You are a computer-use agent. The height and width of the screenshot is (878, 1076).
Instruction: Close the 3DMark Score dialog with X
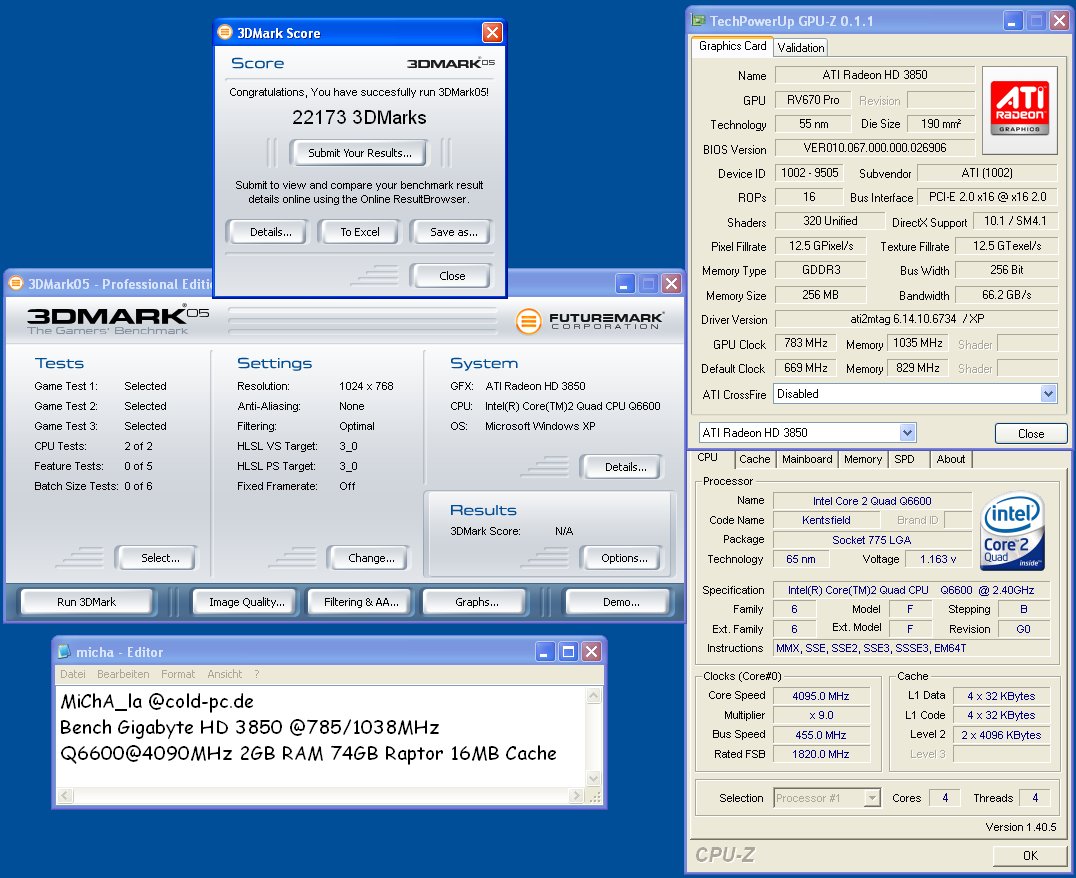pos(492,32)
